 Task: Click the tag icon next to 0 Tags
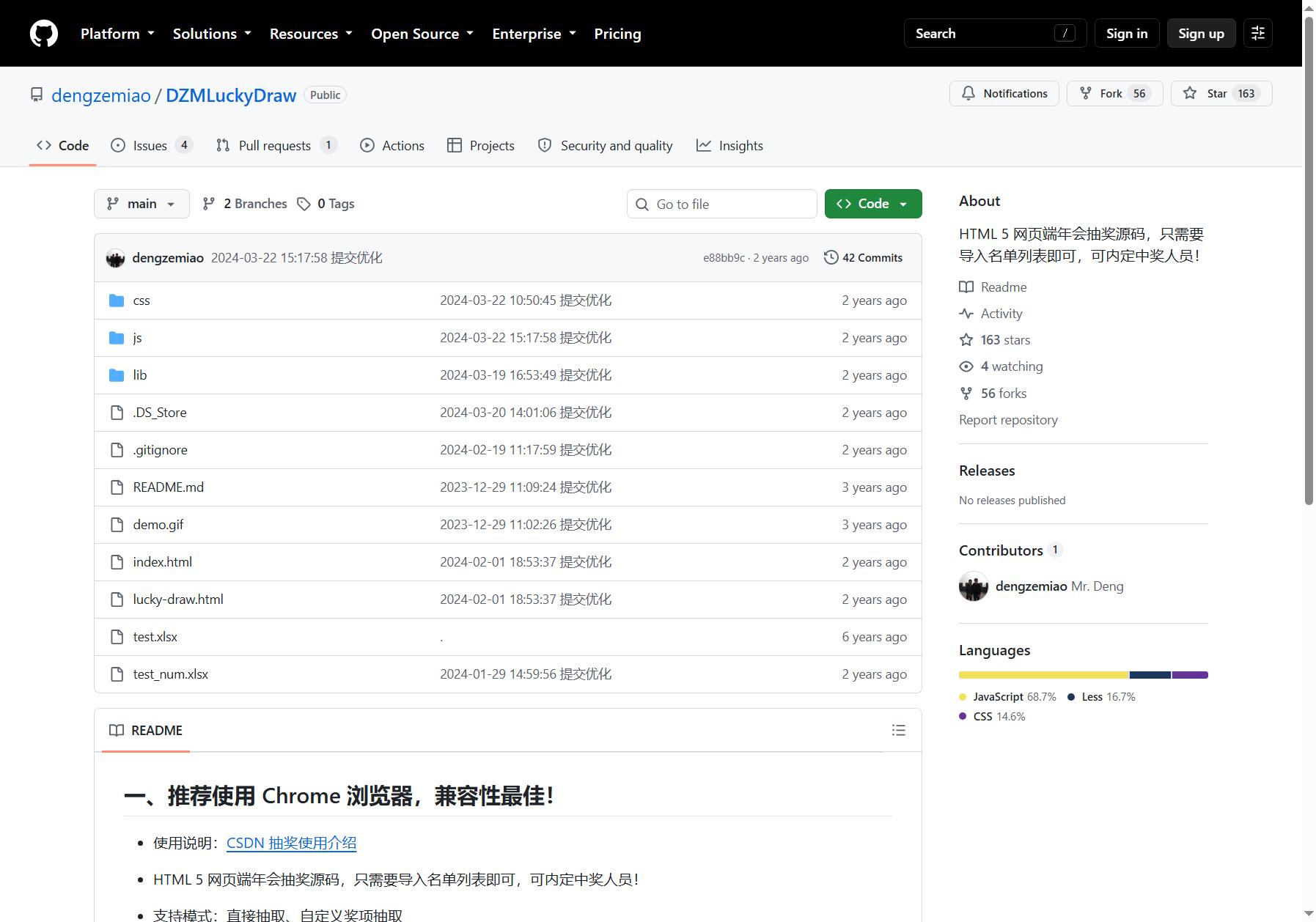click(304, 204)
